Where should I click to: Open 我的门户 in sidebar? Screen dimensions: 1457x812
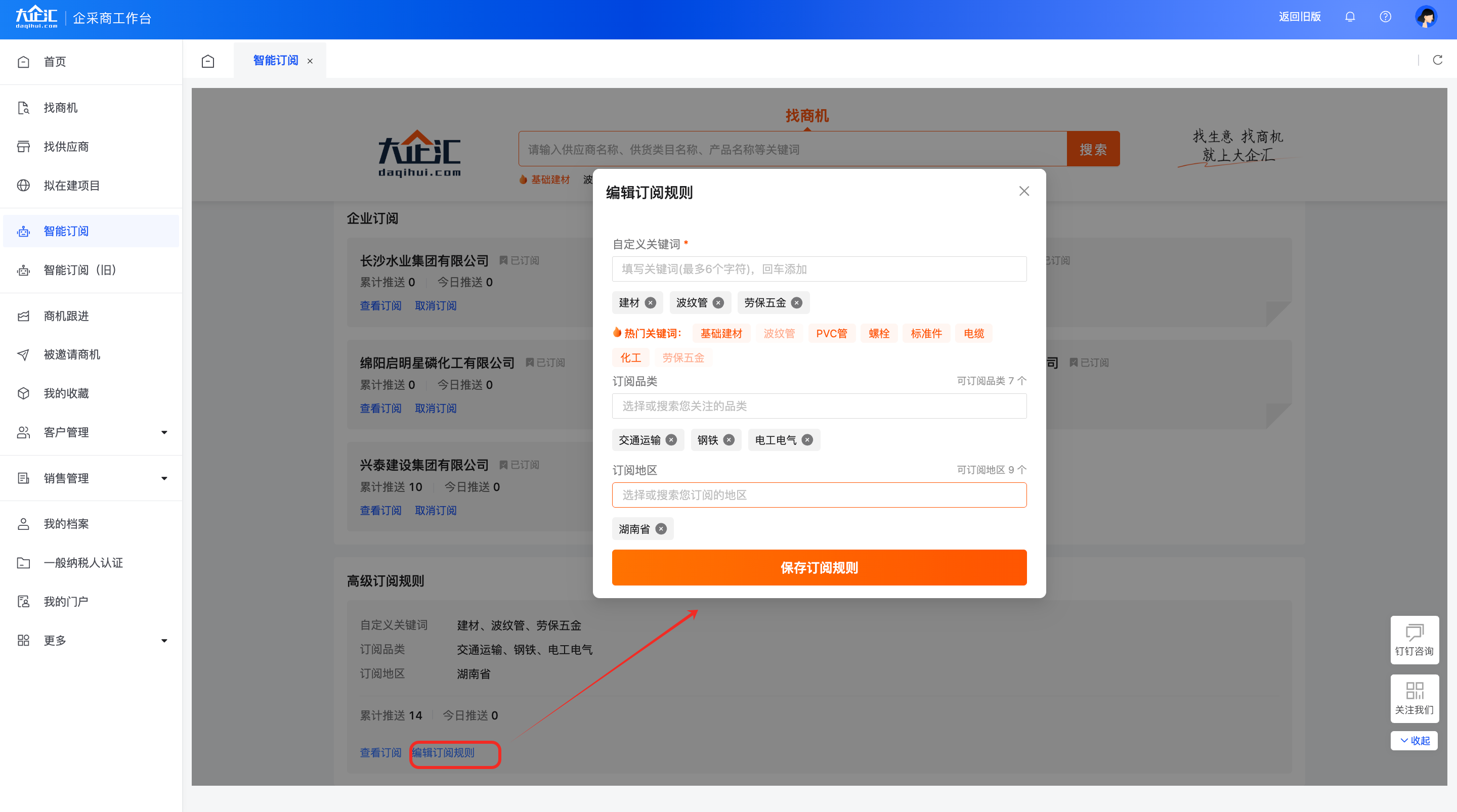pos(91,602)
